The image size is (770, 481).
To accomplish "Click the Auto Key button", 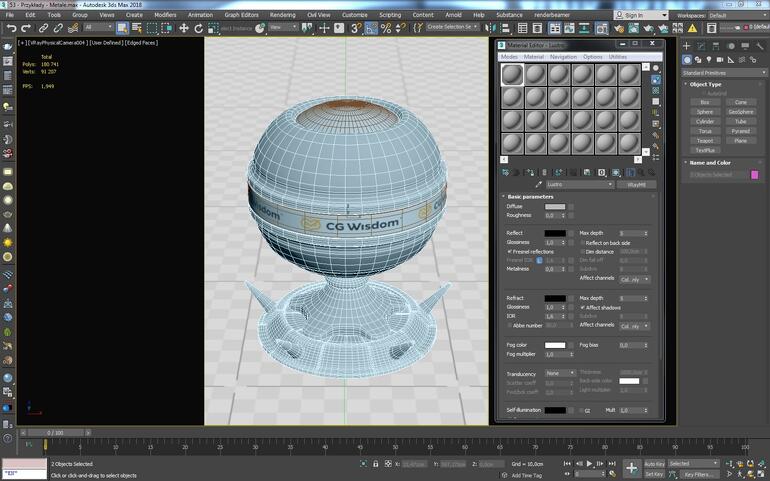I will 654,464.
